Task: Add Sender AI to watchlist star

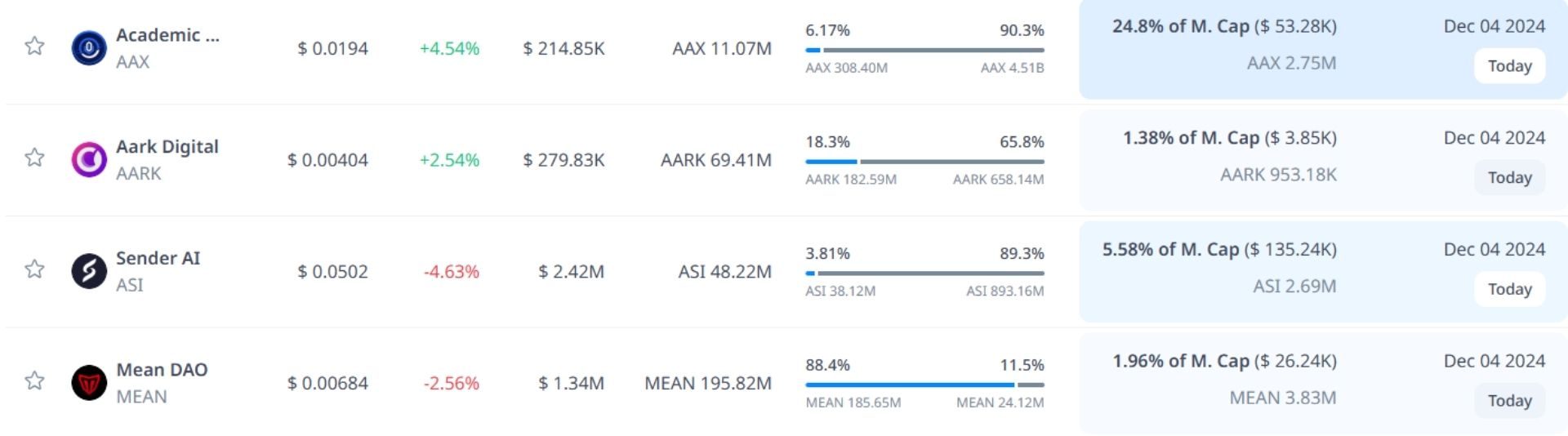Action: 34,269
